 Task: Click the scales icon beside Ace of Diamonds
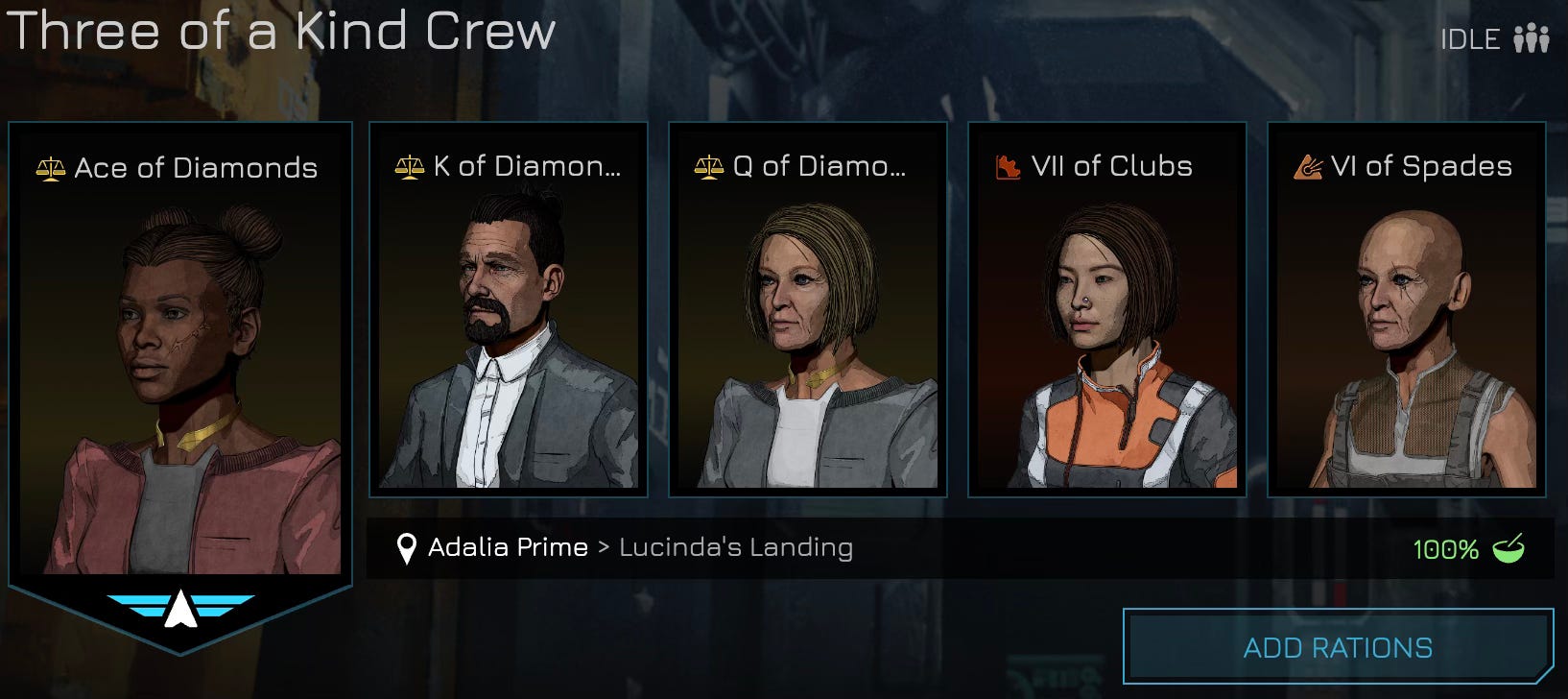51,169
